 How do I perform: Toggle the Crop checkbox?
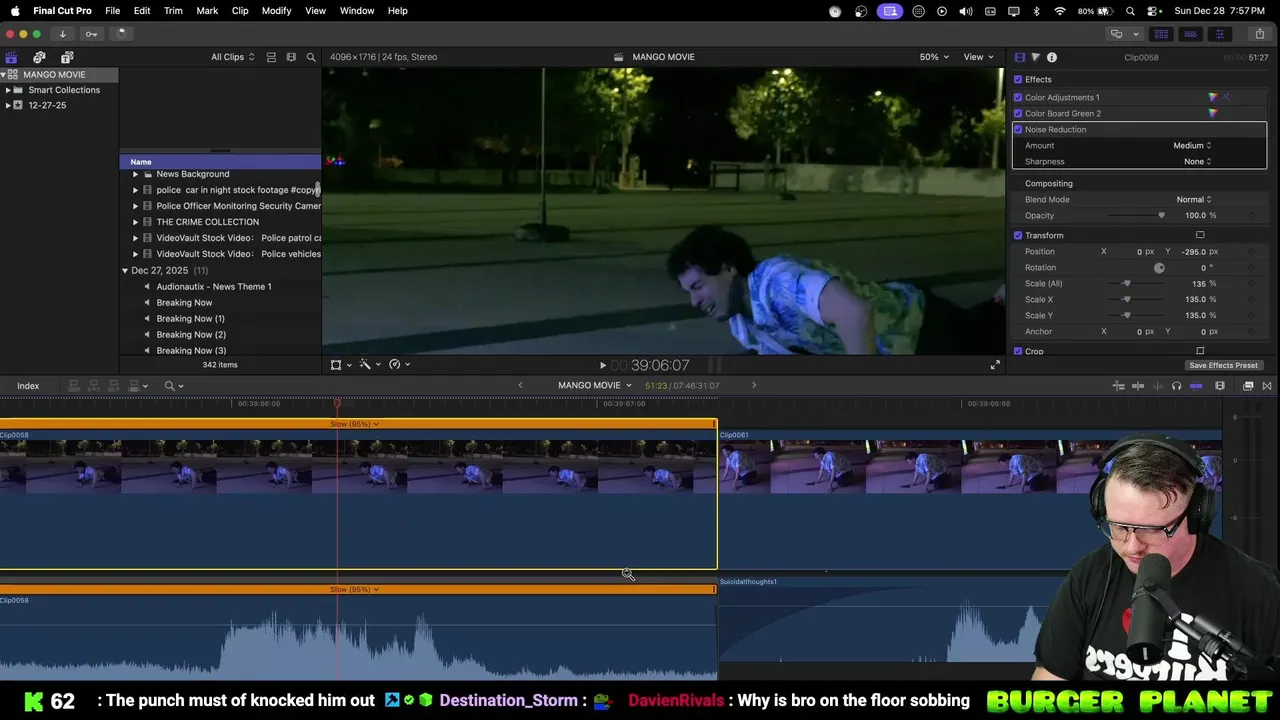tap(1018, 351)
